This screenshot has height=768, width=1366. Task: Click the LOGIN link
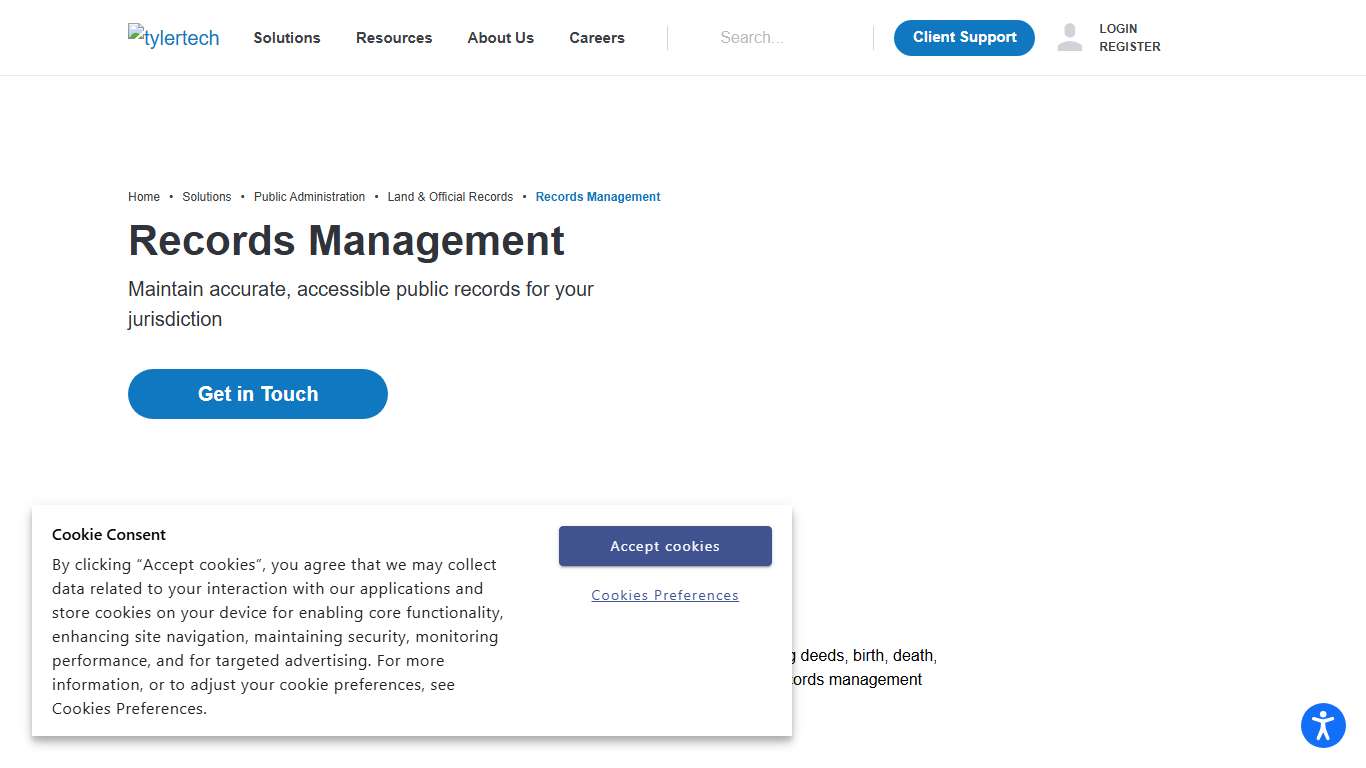(1118, 28)
